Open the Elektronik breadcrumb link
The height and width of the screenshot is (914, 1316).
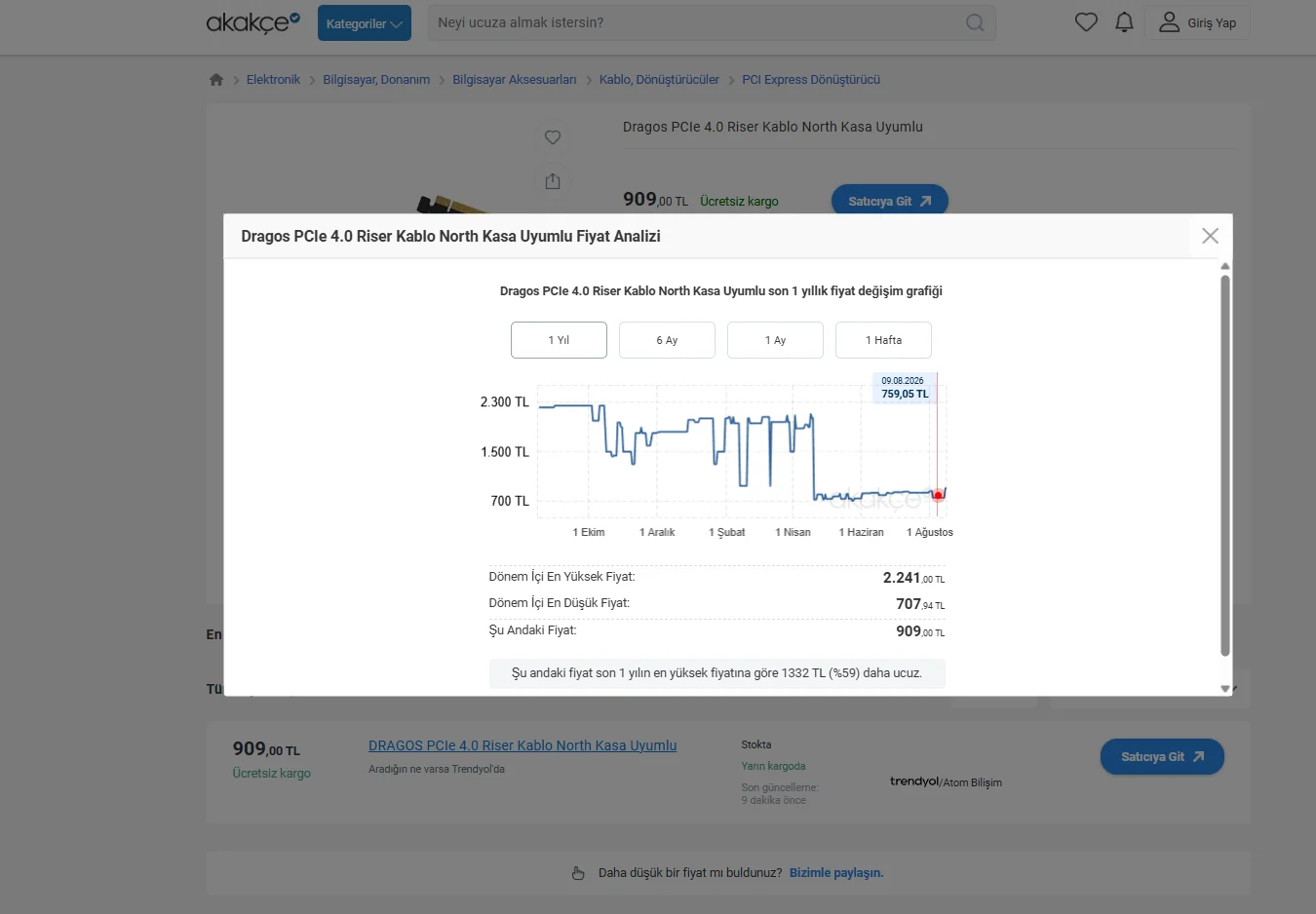[273, 80]
